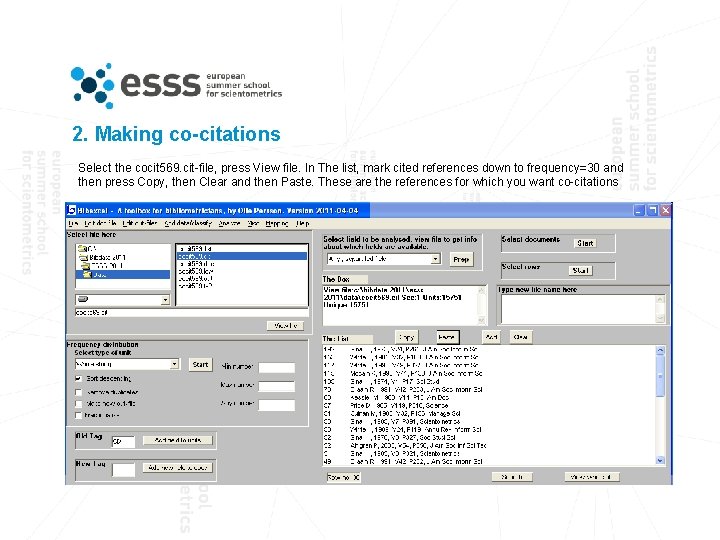Click Start next to Select rows
Image resolution: width=720 pixels, height=540 pixels.
580,270
